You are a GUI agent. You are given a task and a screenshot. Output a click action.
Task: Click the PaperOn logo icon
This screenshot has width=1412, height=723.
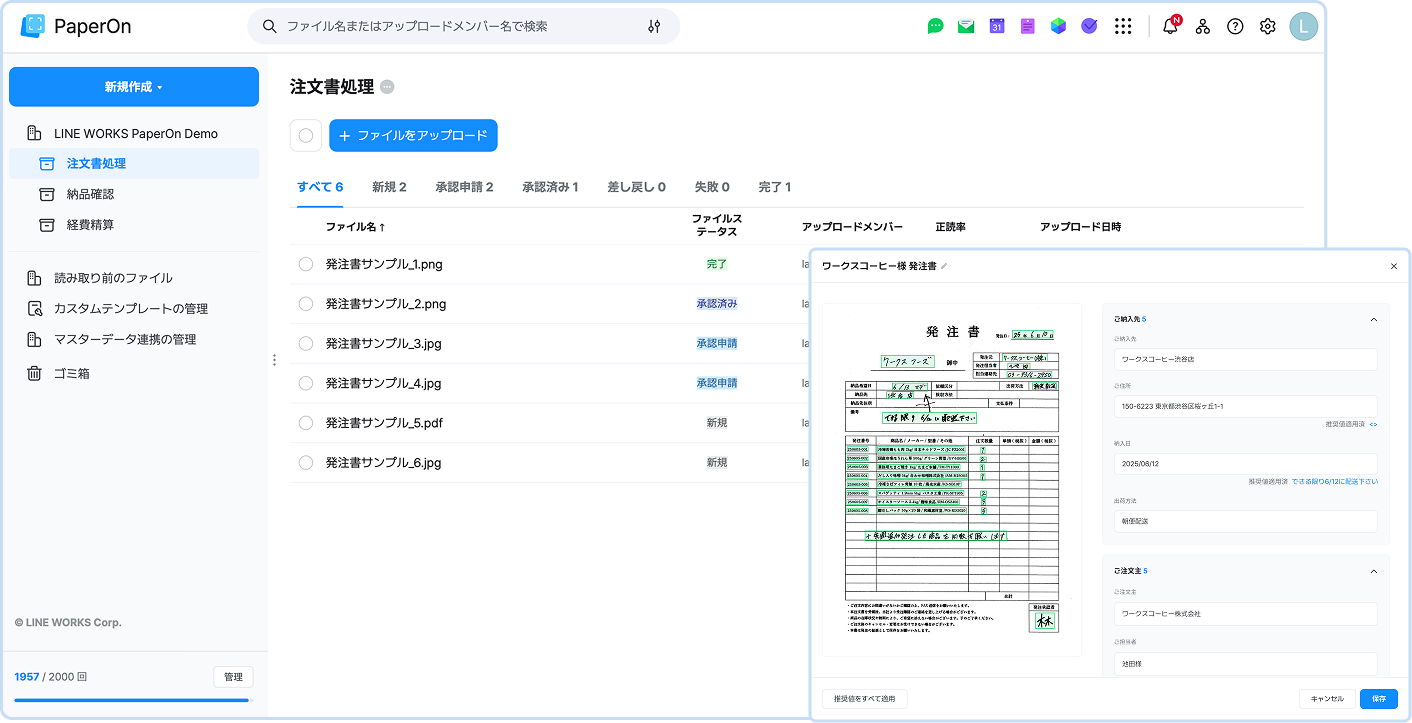coord(32,26)
